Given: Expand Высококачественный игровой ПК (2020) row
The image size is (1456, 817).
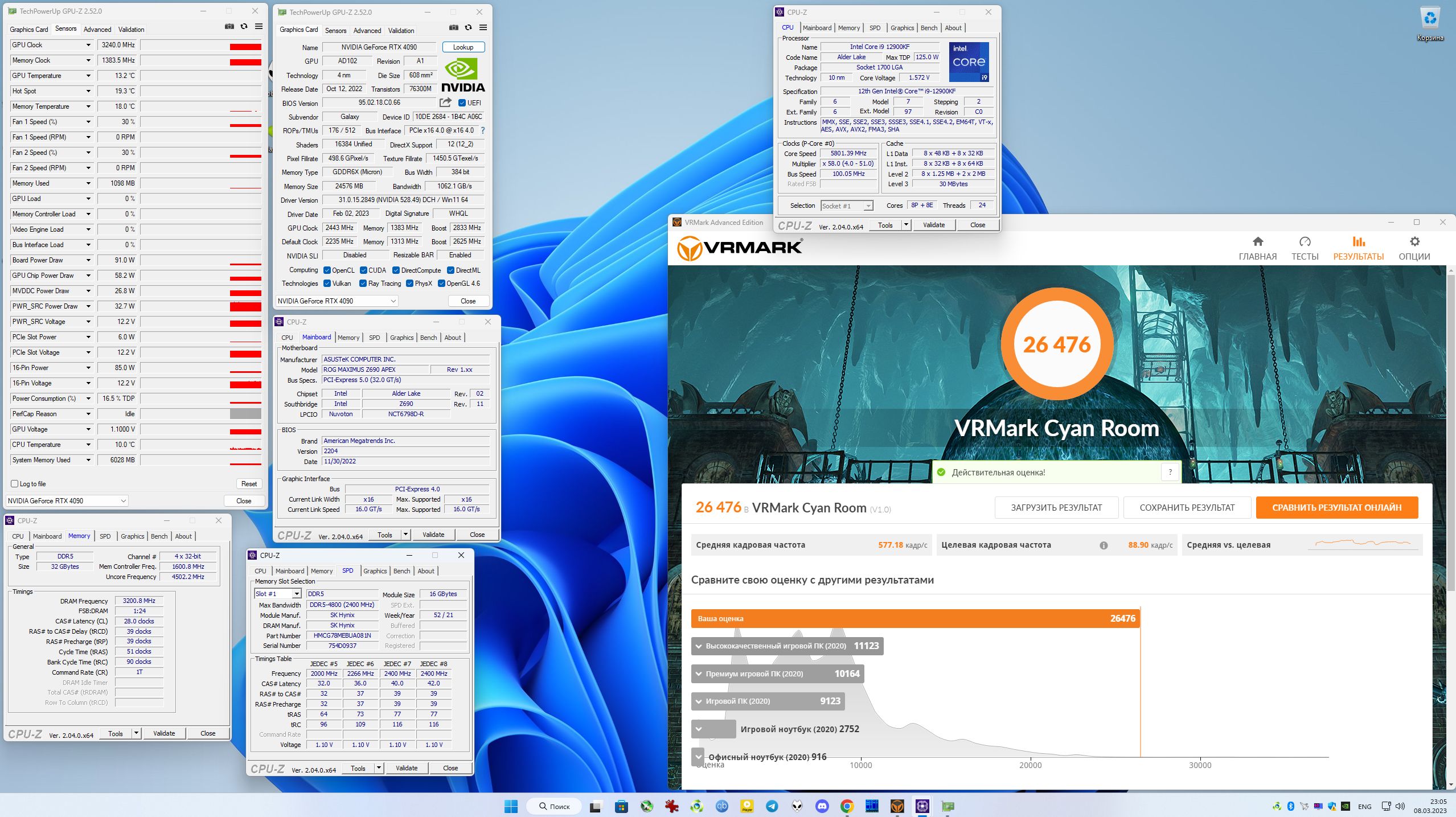Looking at the screenshot, I should [699, 646].
